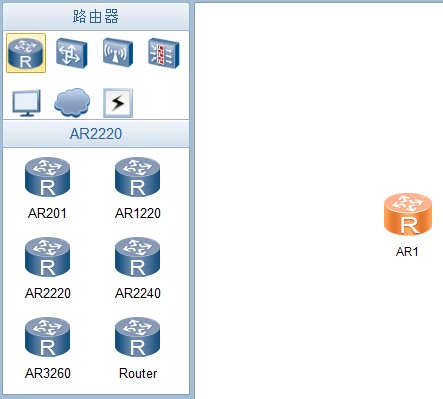The height and width of the screenshot is (399, 443).
Task: Click the AR2240 text label
Action: click(x=138, y=293)
